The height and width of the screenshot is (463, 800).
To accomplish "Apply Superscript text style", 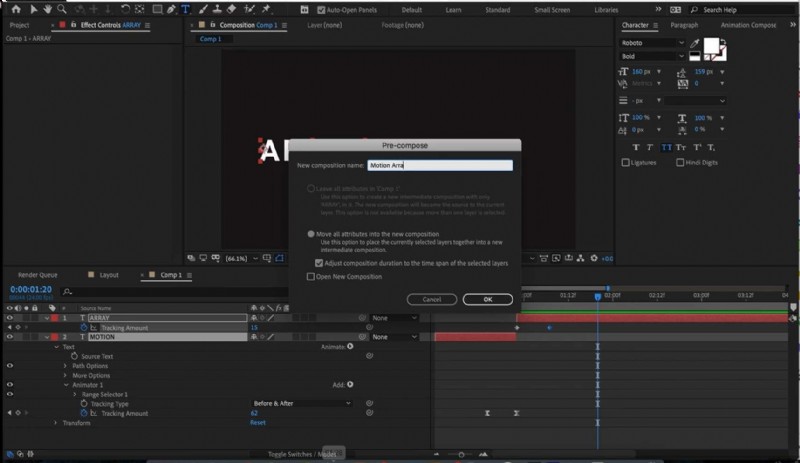I will coord(697,148).
